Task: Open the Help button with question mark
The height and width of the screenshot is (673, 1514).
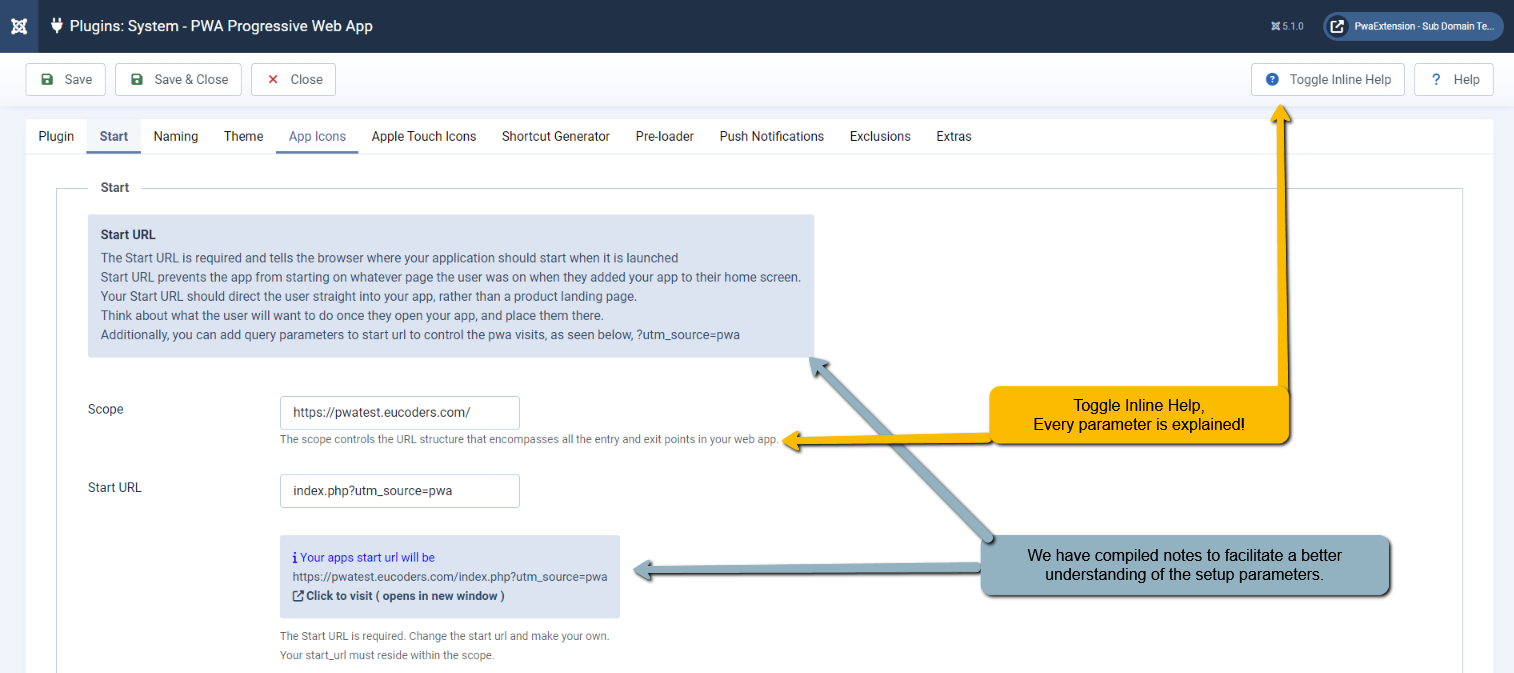Action: (x=1454, y=80)
